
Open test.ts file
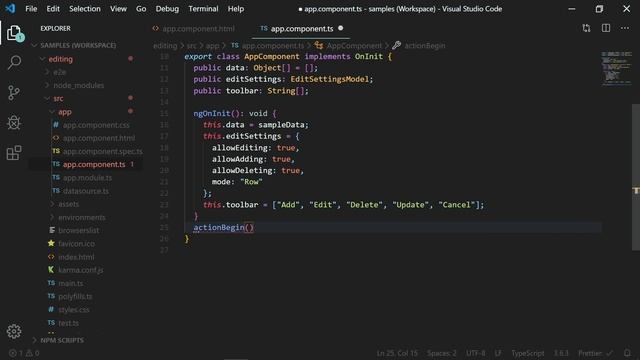click(x=68, y=323)
